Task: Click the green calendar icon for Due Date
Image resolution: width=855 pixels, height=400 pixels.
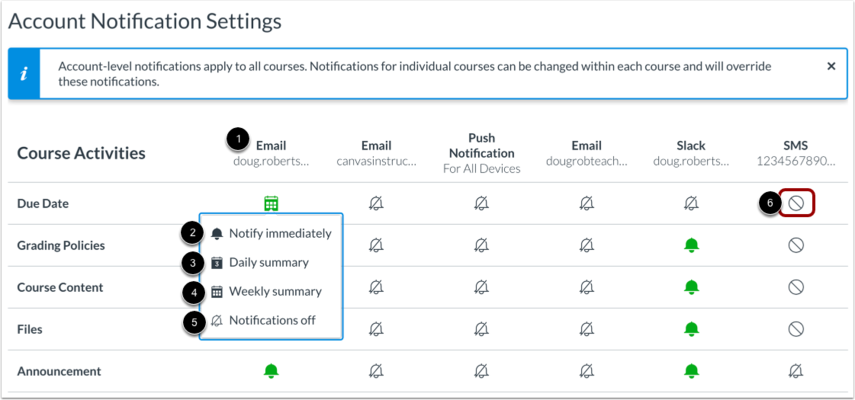Action: click(271, 204)
